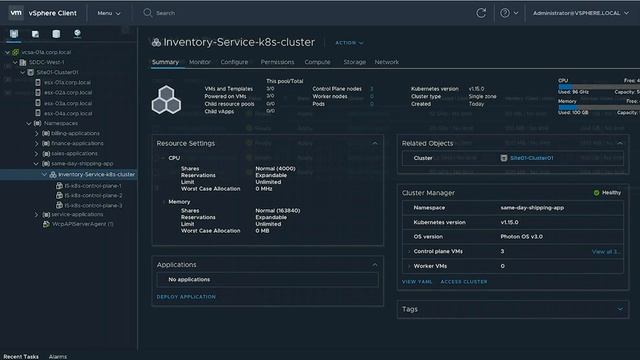The image size is (640, 360).
Task: Click the search magnifier icon
Action: click(147, 13)
